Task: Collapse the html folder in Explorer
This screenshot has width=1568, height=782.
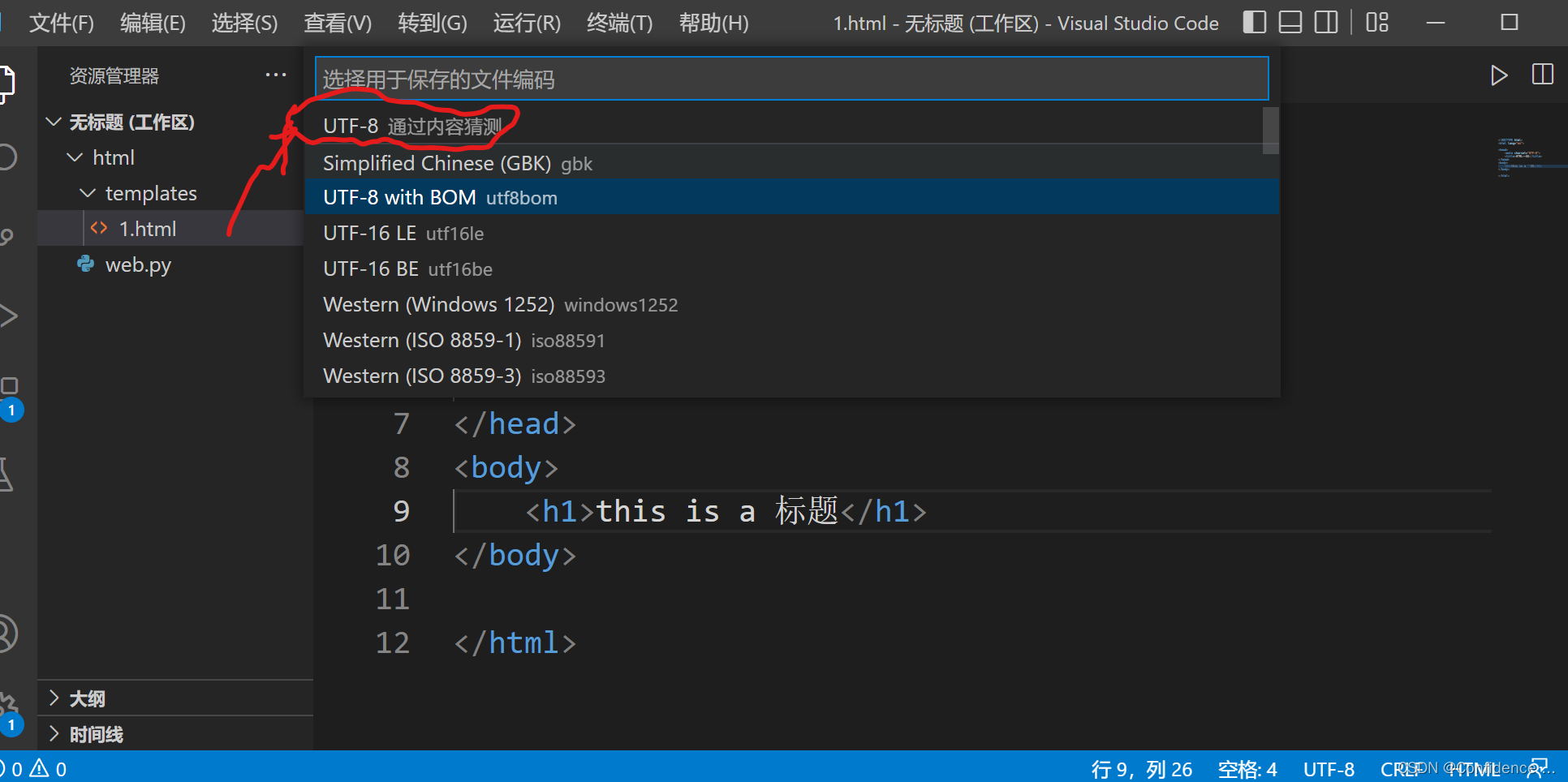Action: (75, 157)
